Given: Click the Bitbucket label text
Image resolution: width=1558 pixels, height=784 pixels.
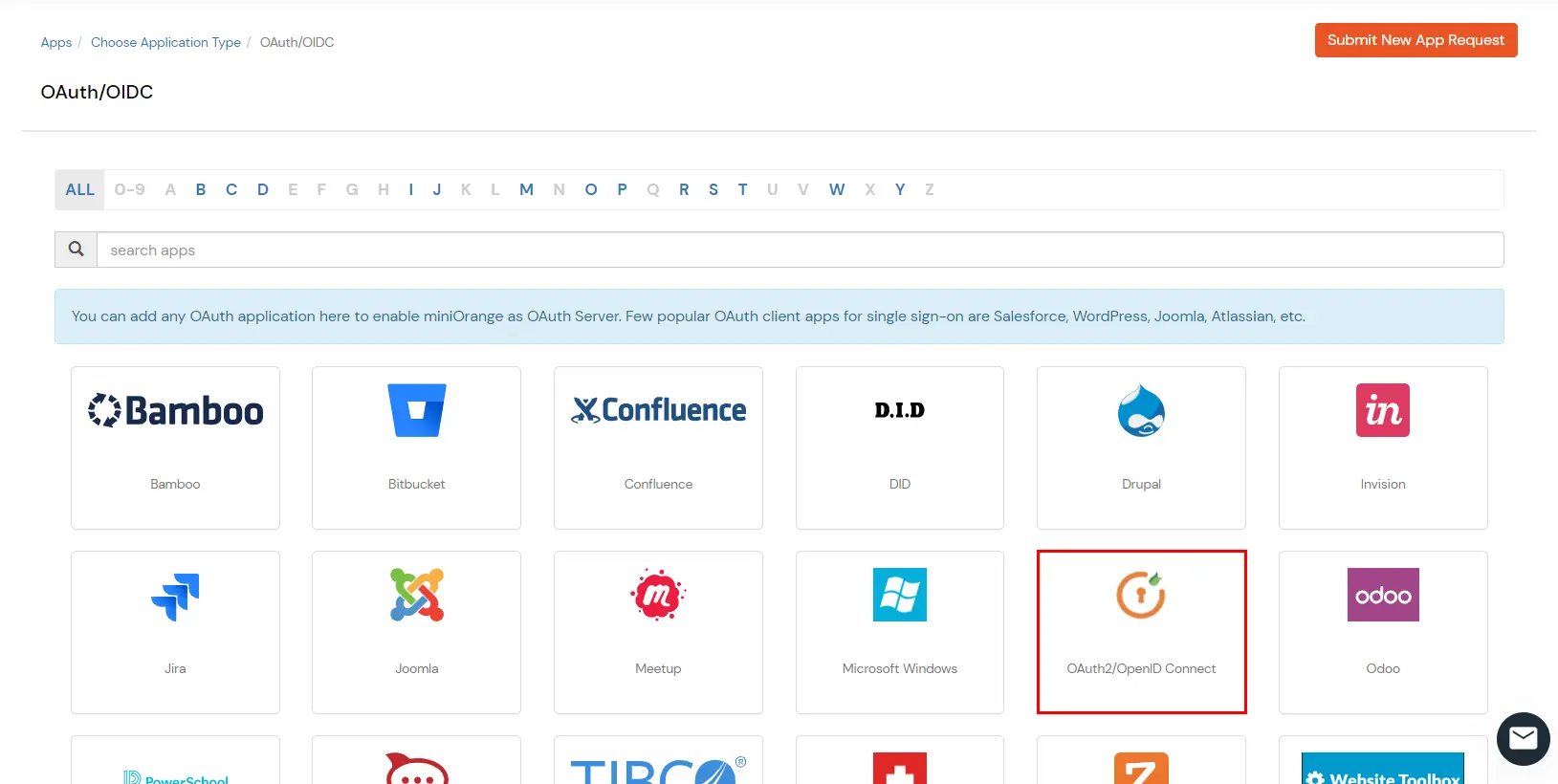Looking at the screenshot, I should (417, 484).
